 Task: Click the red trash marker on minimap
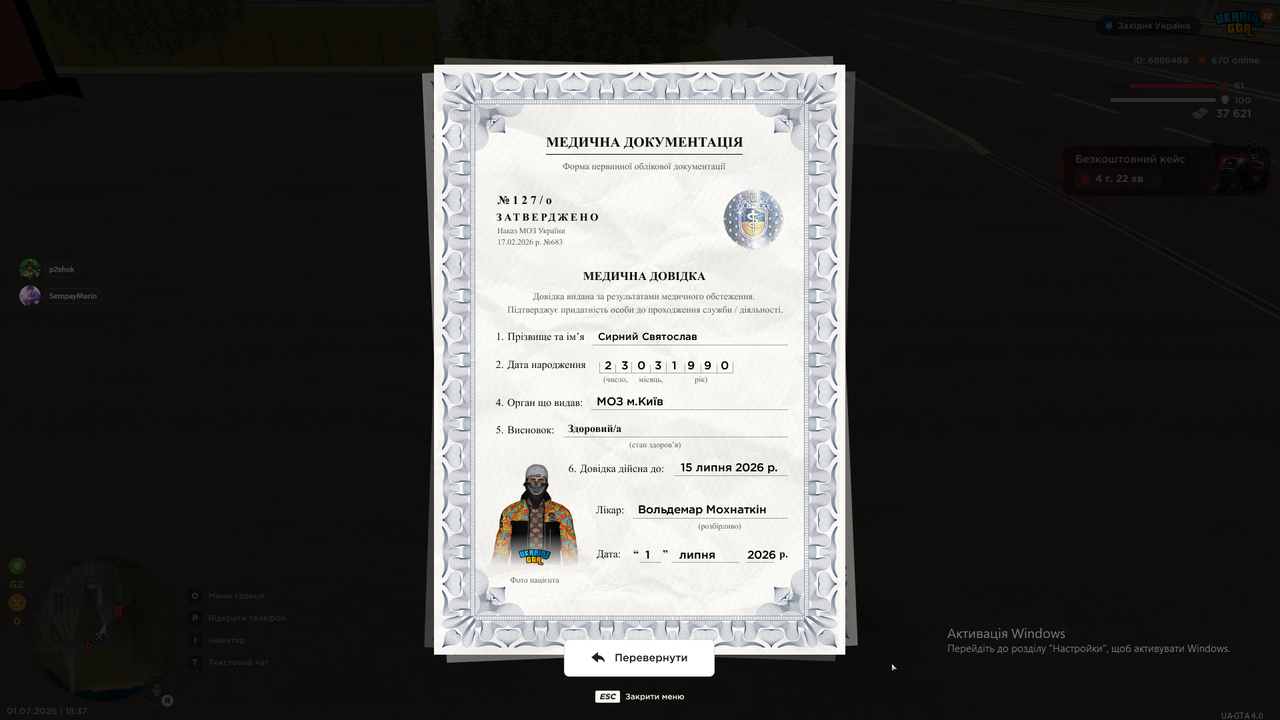pyautogui.click(x=118, y=611)
